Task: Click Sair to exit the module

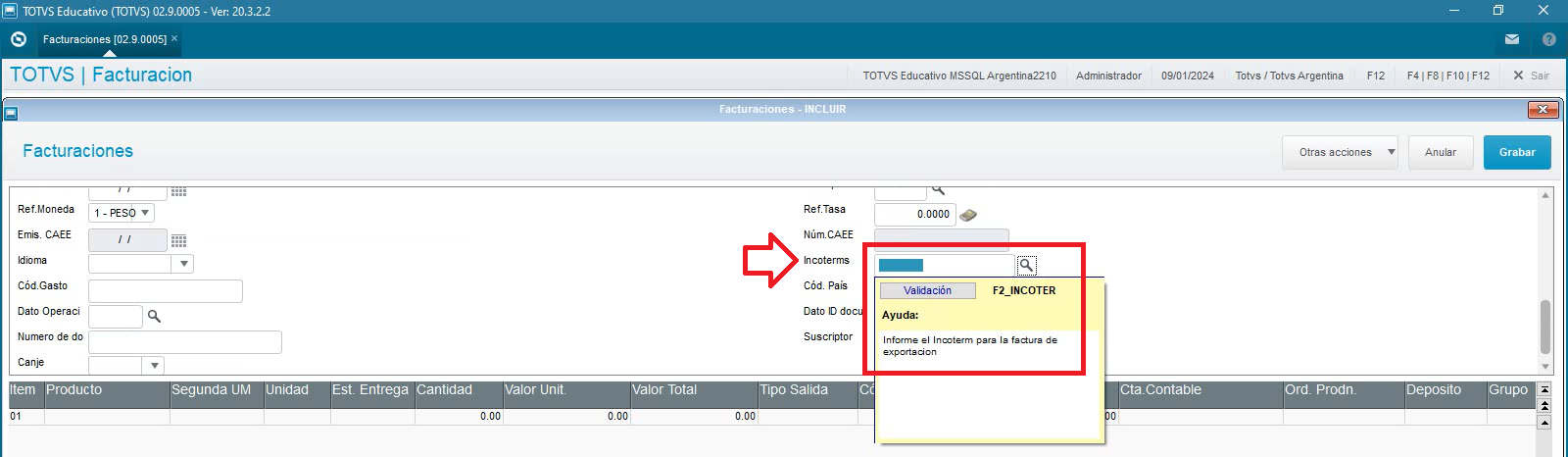Action: tap(1532, 76)
